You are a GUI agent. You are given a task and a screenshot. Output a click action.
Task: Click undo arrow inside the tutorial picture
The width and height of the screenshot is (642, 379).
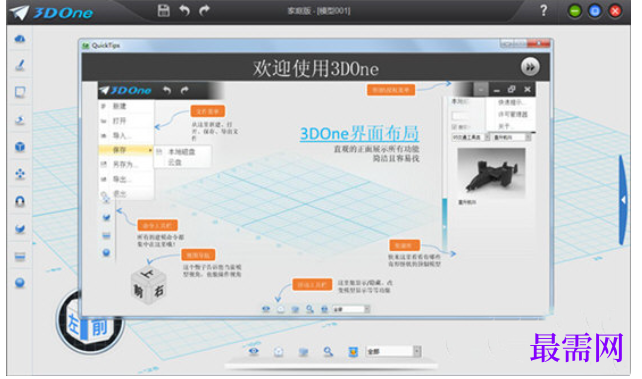point(167,90)
